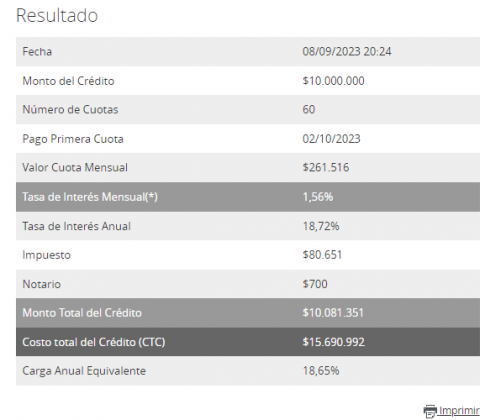
Task: Click Número de Cuotas label
Action: tap(70, 110)
